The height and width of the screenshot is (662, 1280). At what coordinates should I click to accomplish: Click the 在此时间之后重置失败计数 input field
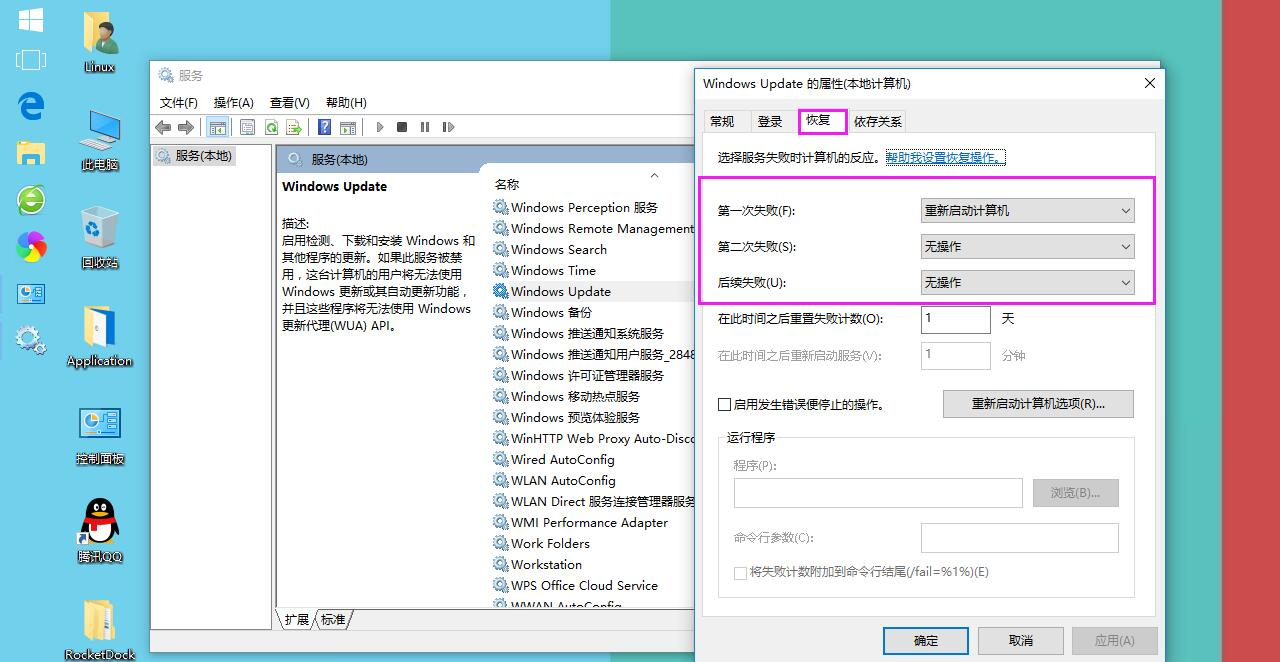[956, 319]
